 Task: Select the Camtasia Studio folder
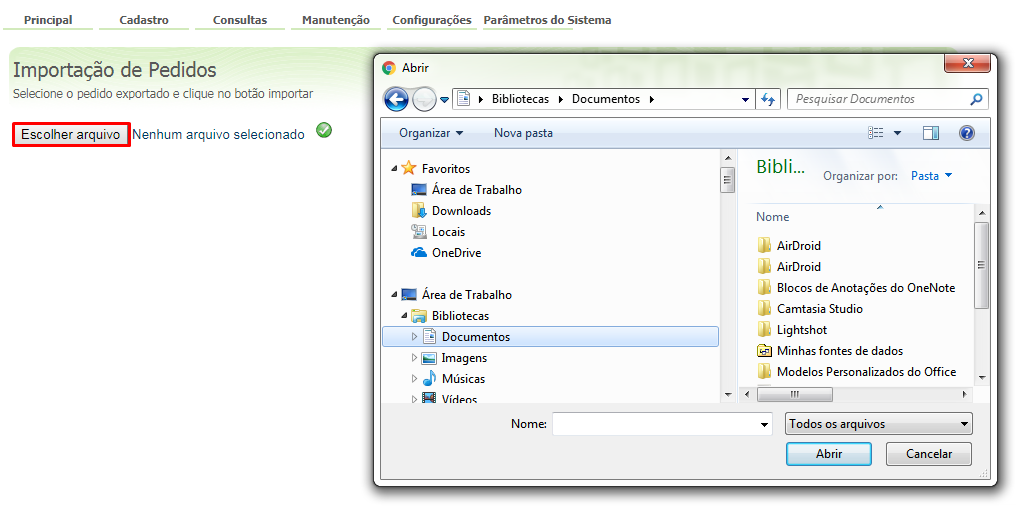pos(819,309)
